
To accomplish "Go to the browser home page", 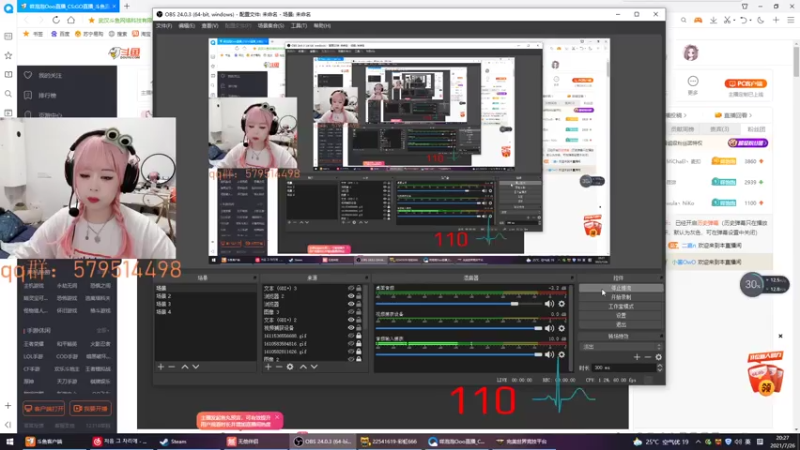I will (x=71, y=20).
